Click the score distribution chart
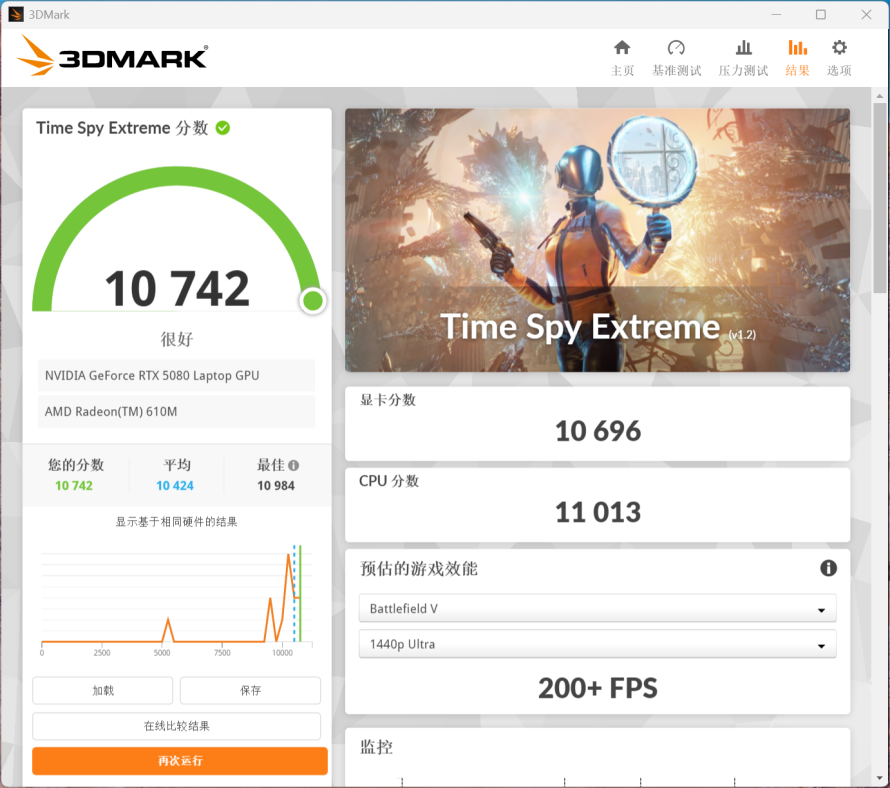 coord(177,600)
